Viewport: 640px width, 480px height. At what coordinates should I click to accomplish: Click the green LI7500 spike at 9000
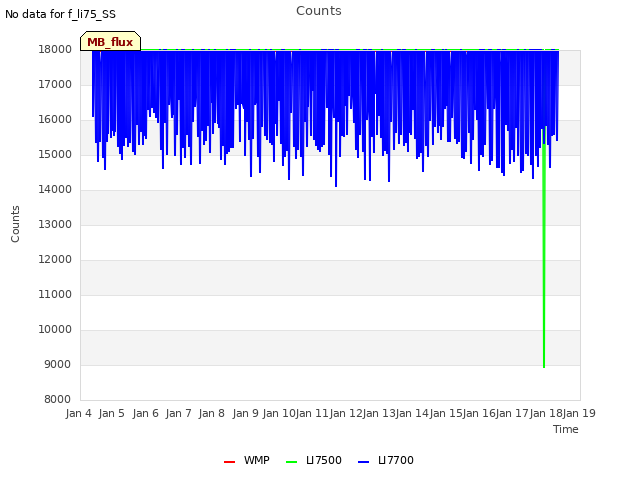[x=544, y=363]
